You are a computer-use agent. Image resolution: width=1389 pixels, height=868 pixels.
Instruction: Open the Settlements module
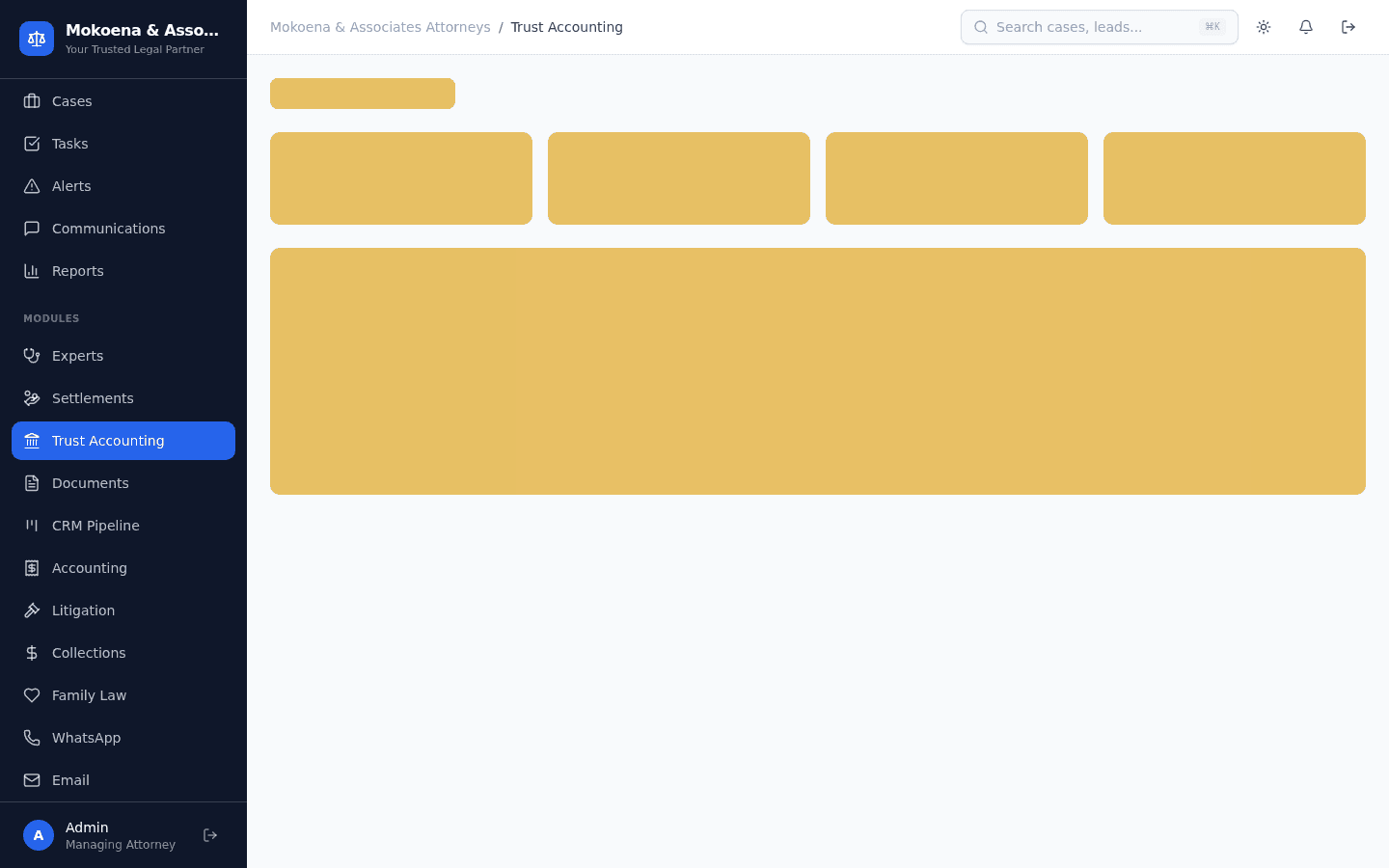tap(123, 398)
